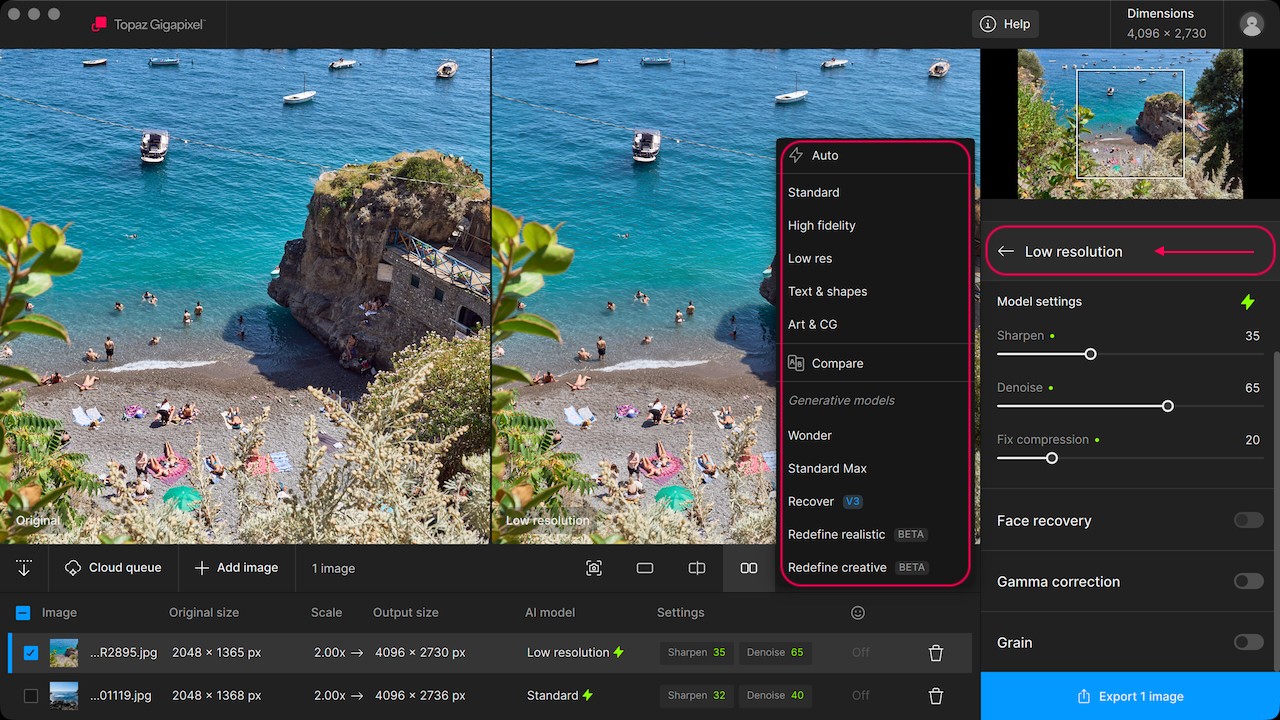Viewport: 1280px width, 720px height.
Task: Click the Denoise value 65 in Model settings
Action: coord(1252,388)
